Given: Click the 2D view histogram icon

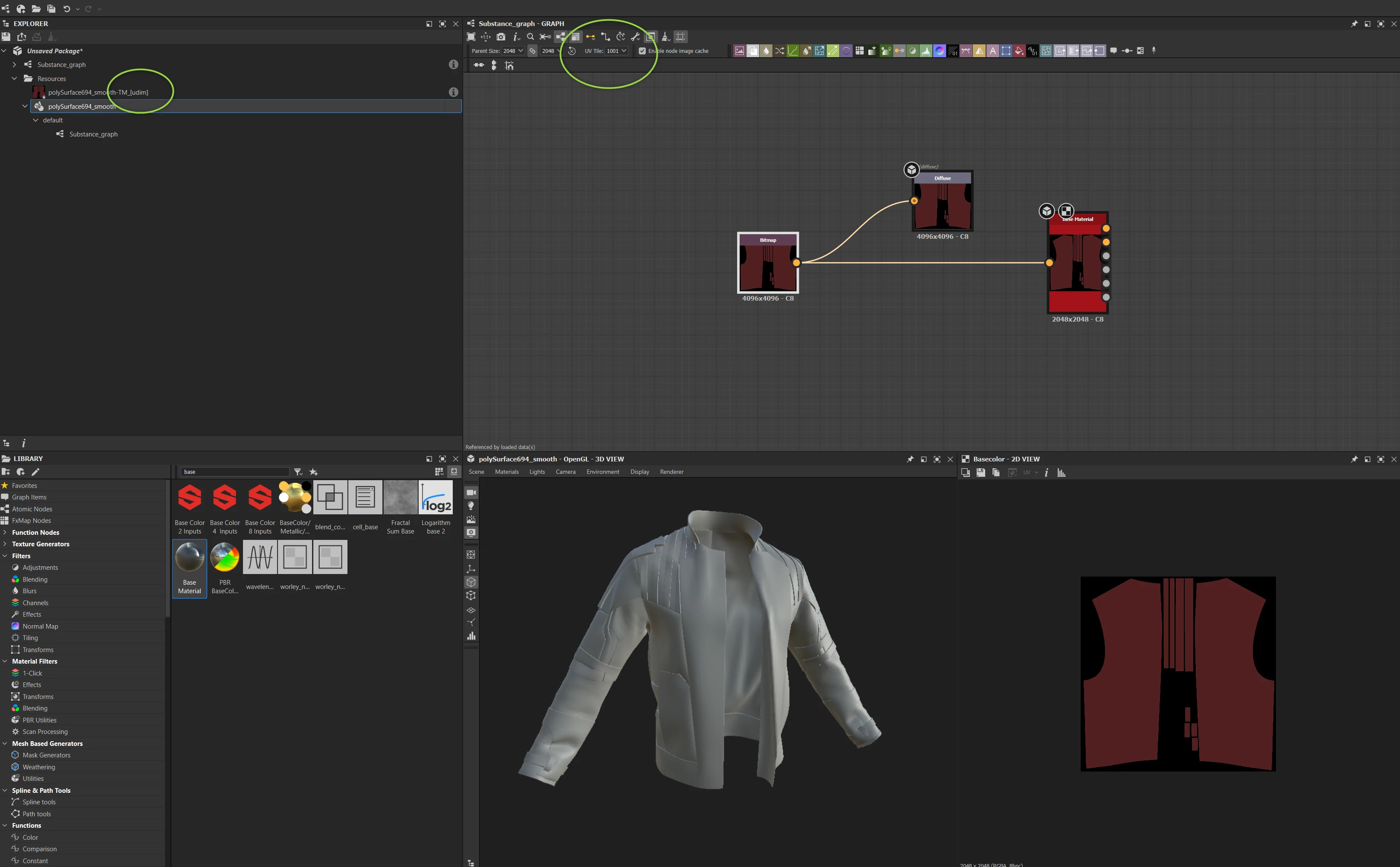Looking at the screenshot, I should pyautogui.click(x=1062, y=473).
